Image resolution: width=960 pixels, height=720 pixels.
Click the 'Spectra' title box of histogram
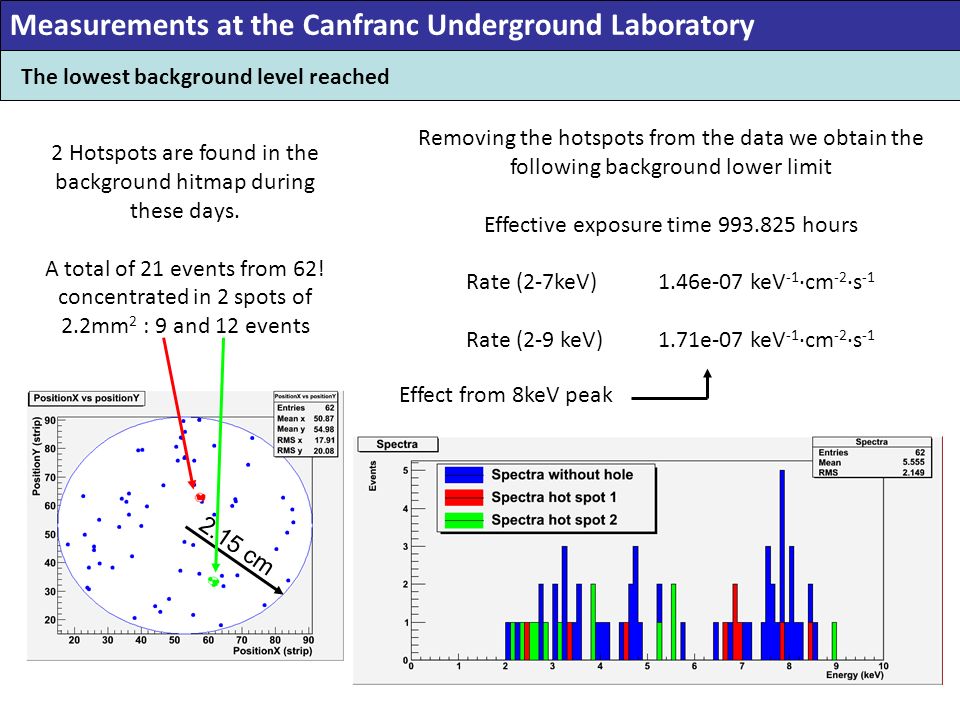click(x=398, y=444)
